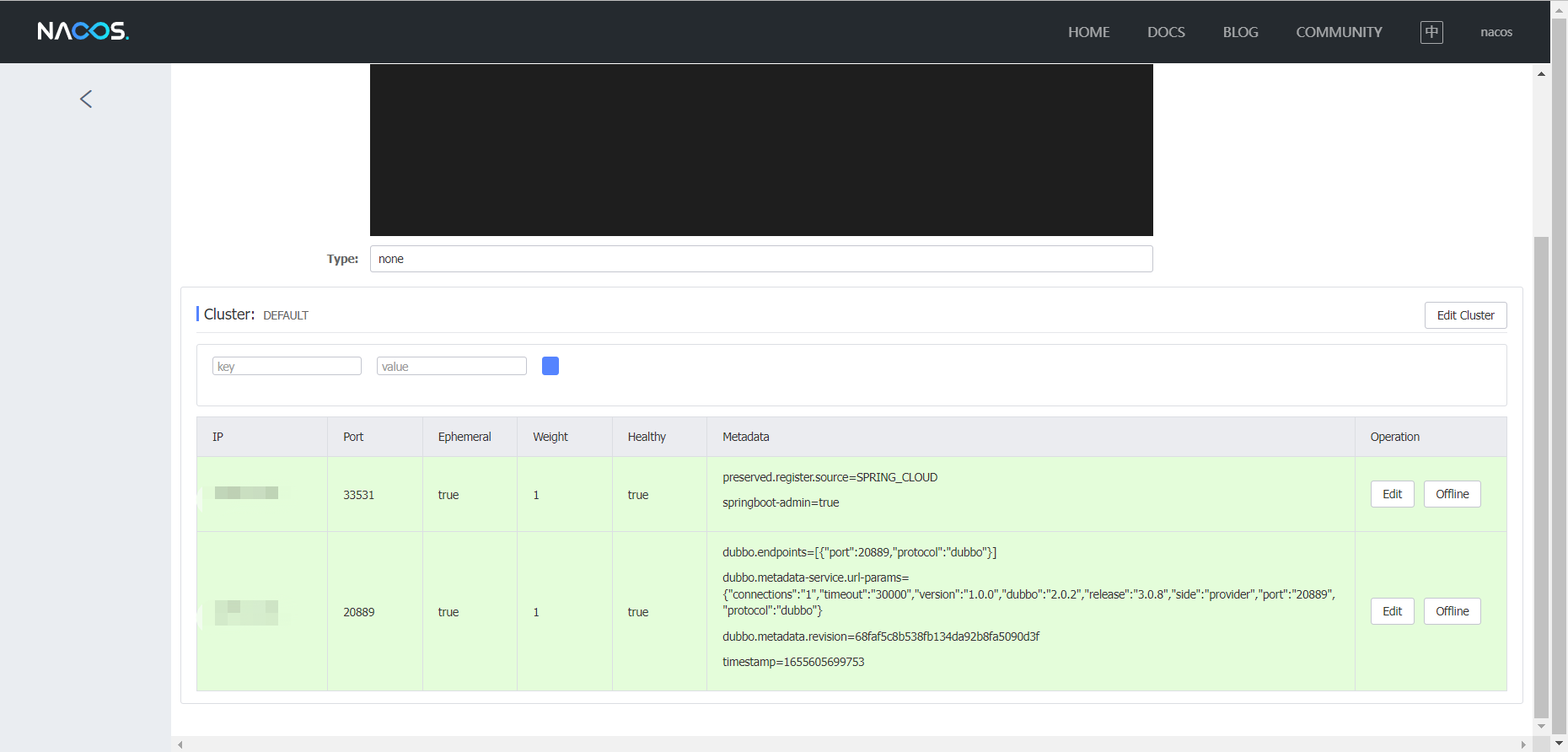Click the dubbo.endpoints metadata line
Viewport: 1568px width, 752px height.
859,552
